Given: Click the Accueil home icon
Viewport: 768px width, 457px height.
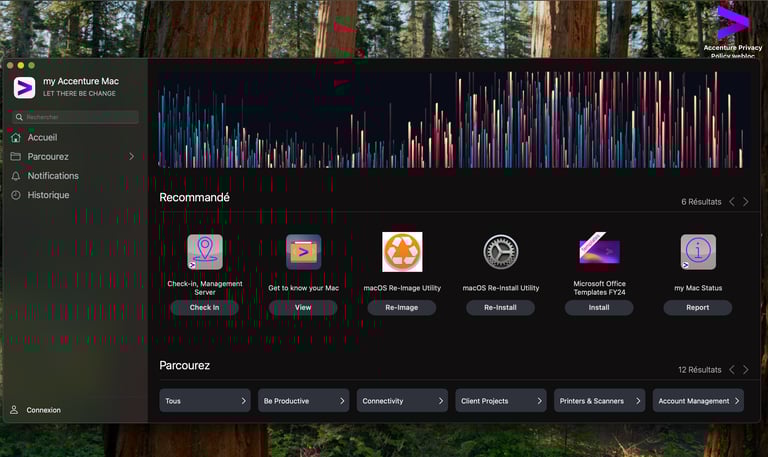Looking at the screenshot, I should [16, 138].
